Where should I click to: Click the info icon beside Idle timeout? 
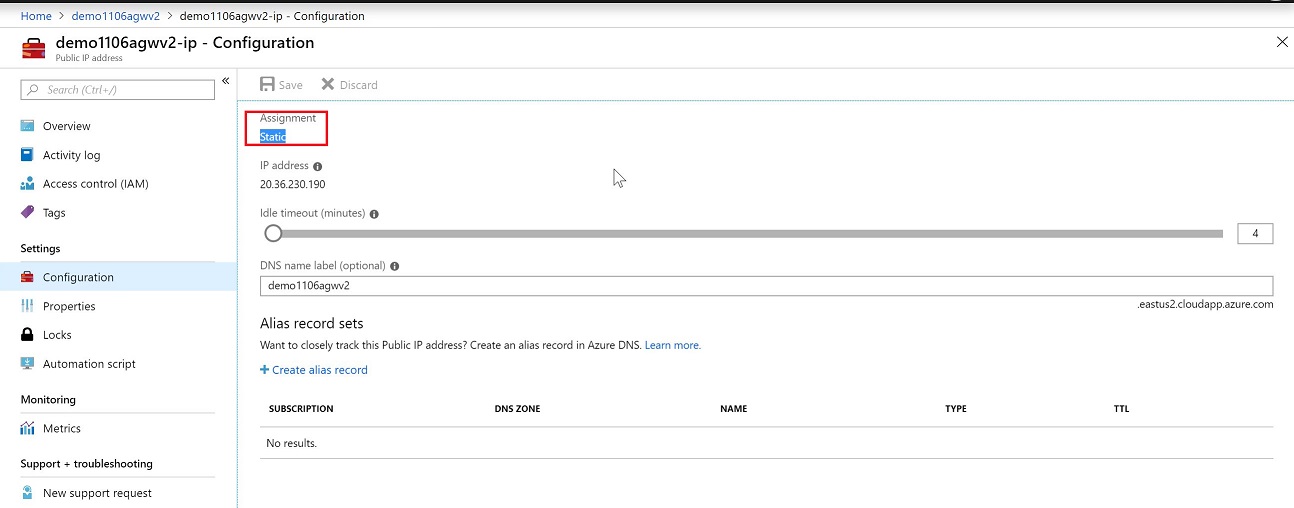pyautogui.click(x=374, y=214)
